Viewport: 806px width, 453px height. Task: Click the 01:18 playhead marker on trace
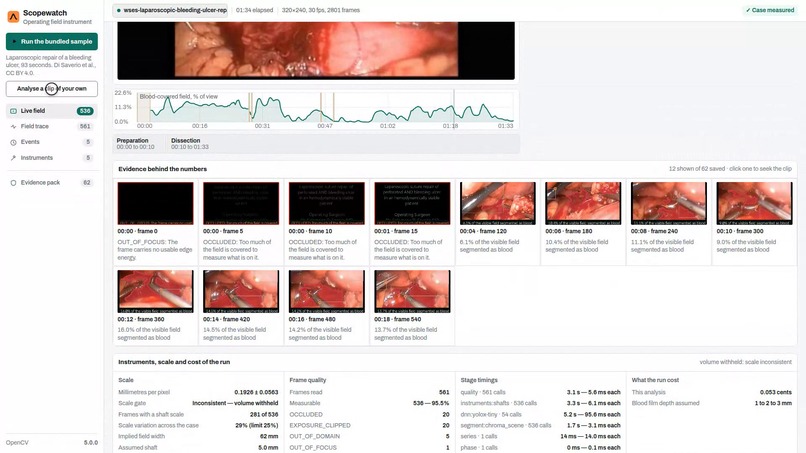[453, 110]
